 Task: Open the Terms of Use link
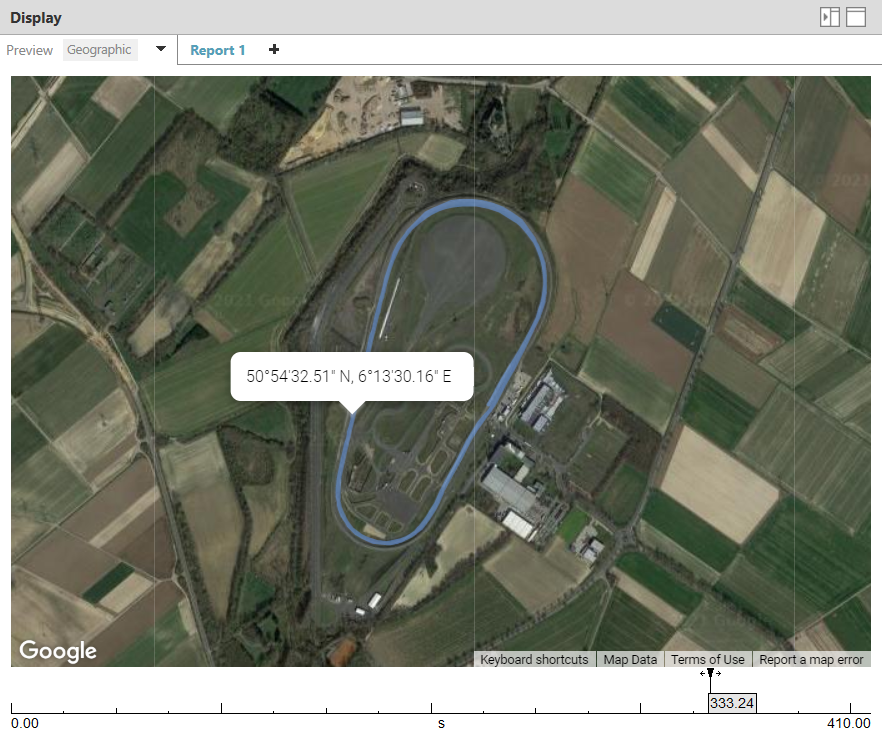pos(707,660)
